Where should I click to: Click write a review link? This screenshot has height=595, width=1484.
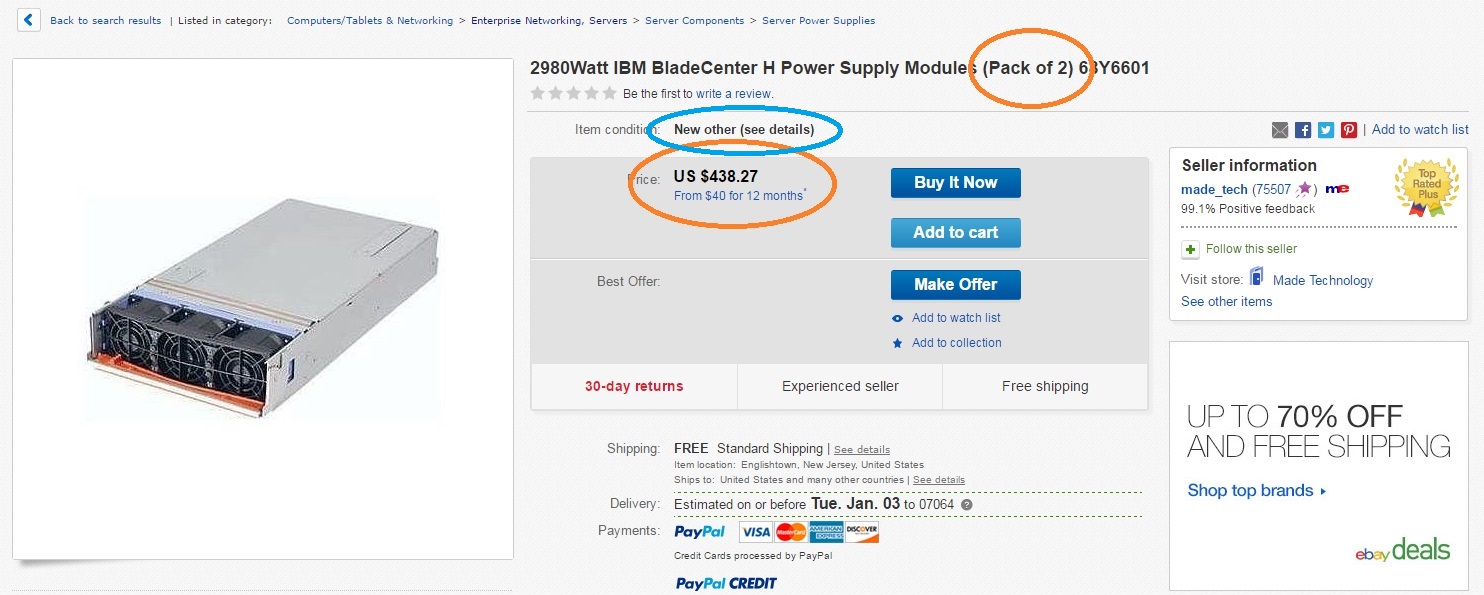734,94
